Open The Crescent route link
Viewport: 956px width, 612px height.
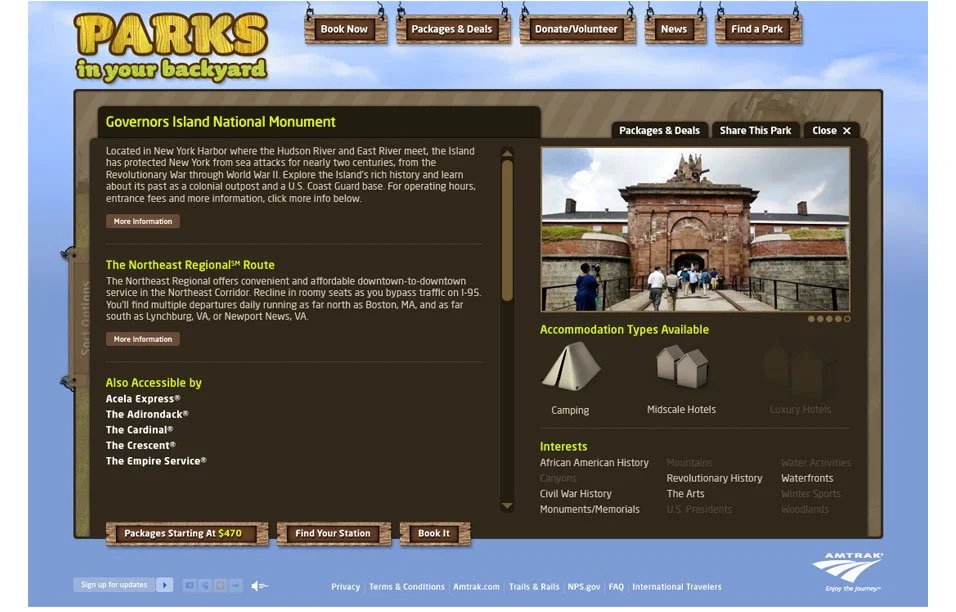[x=141, y=446]
